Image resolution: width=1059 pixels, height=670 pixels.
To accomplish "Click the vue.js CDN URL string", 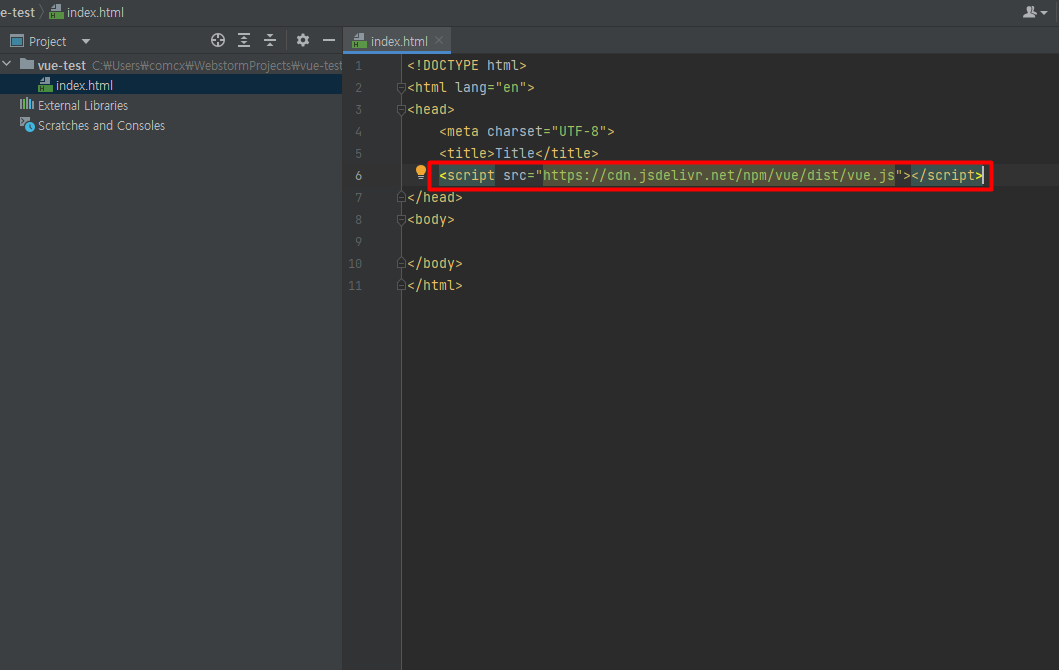I will point(719,176).
